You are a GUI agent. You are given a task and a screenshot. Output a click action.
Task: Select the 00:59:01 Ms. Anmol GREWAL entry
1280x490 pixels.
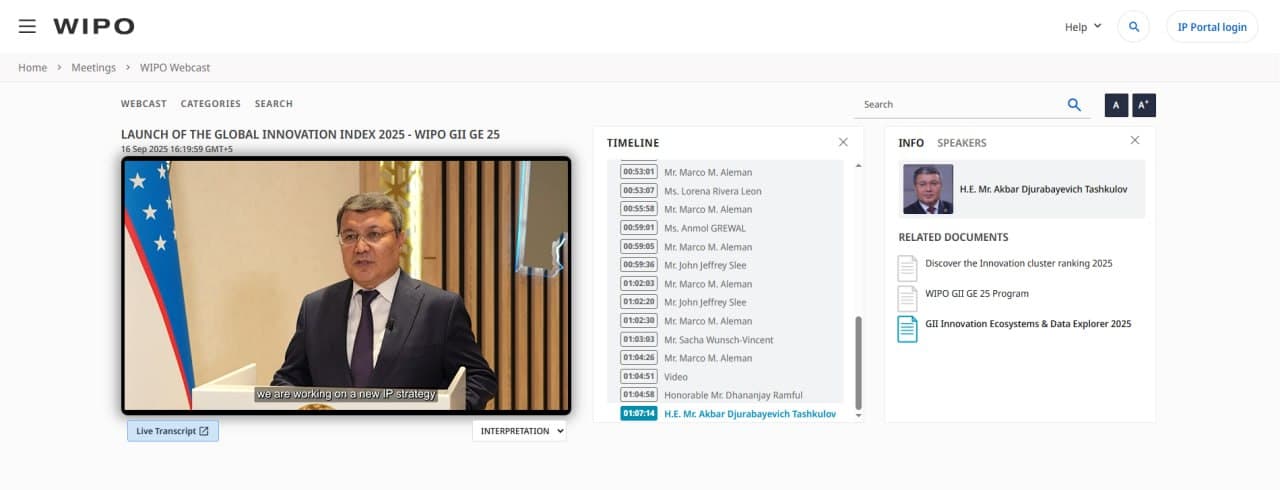pos(704,228)
